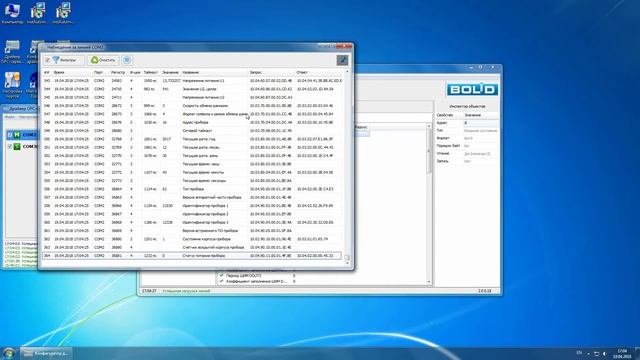Image resolution: width=640 pixels, height=360 pixels.
Task: Toggle the checkbox left of Filters funnel
Action: click(47, 60)
